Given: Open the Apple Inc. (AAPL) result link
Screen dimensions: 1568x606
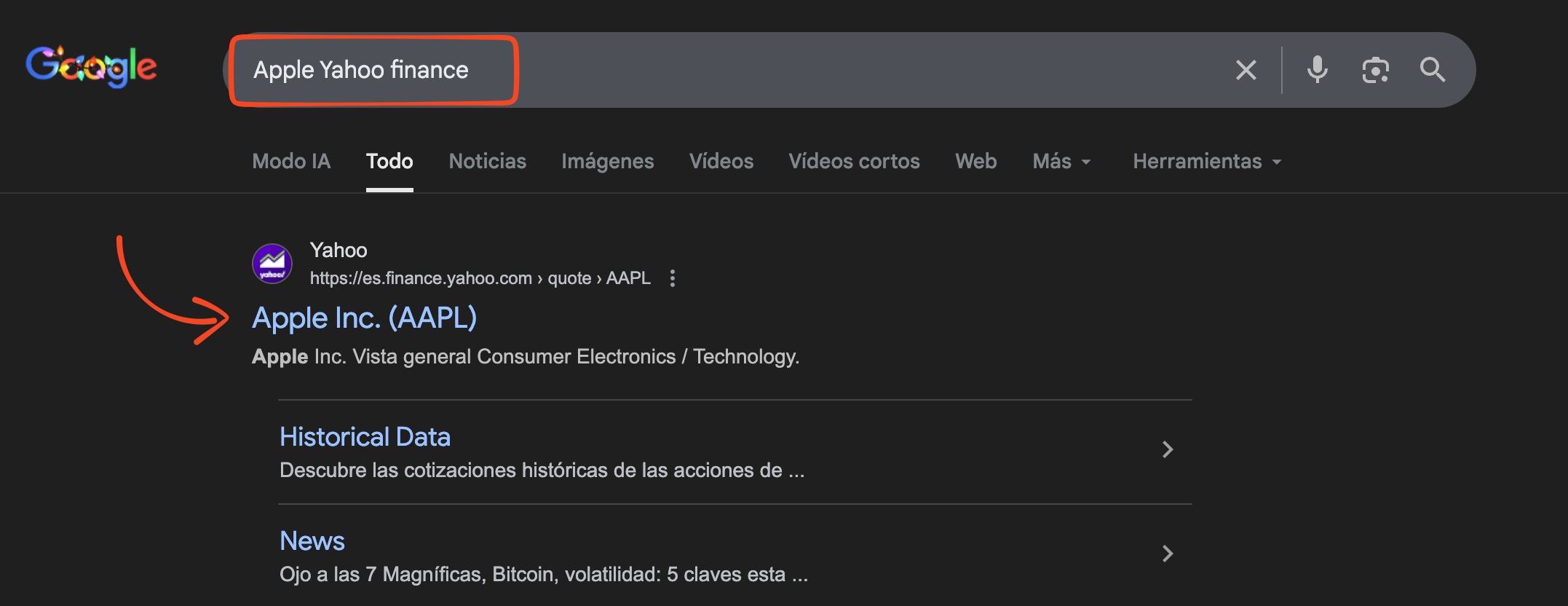Looking at the screenshot, I should click(x=364, y=318).
